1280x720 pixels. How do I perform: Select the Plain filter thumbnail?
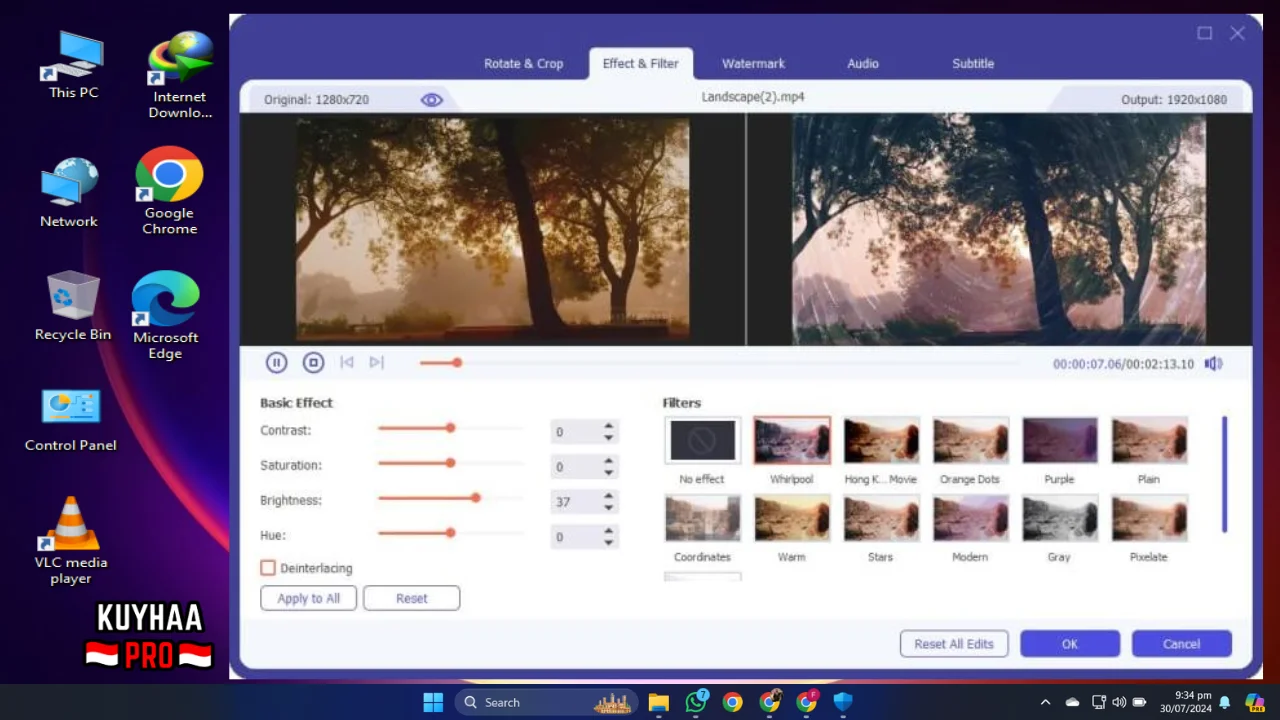(x=1149, y=440)
